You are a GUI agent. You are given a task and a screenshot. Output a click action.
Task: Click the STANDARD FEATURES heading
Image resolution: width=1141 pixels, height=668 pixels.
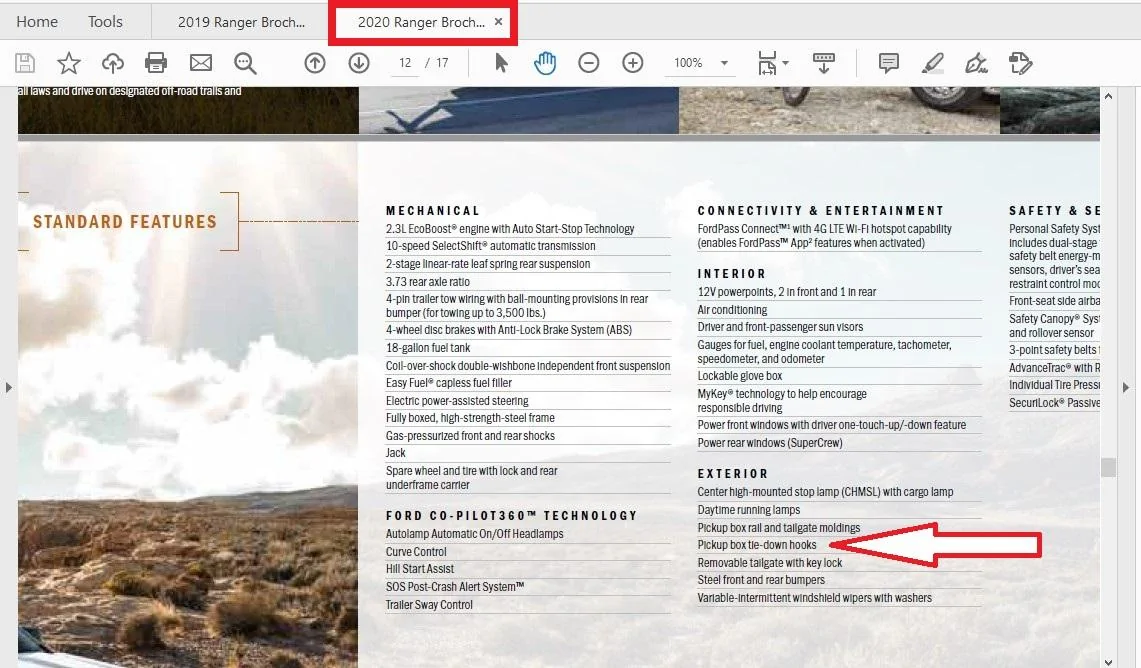(125, 222)
